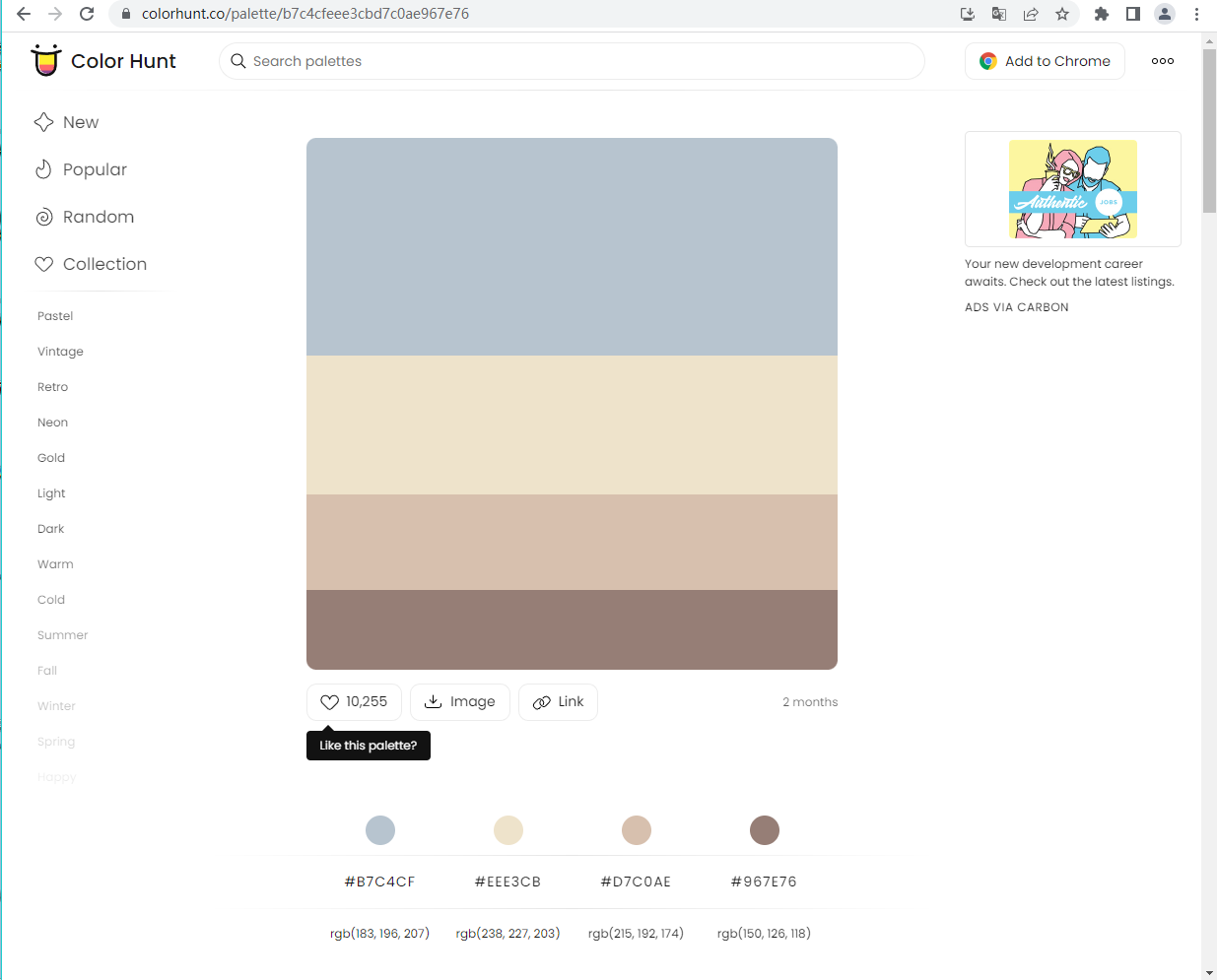Bookmark this page with star icon
Viewport: 1217px width, 980px height.
pyautogui.click(x=1062, y=14)
